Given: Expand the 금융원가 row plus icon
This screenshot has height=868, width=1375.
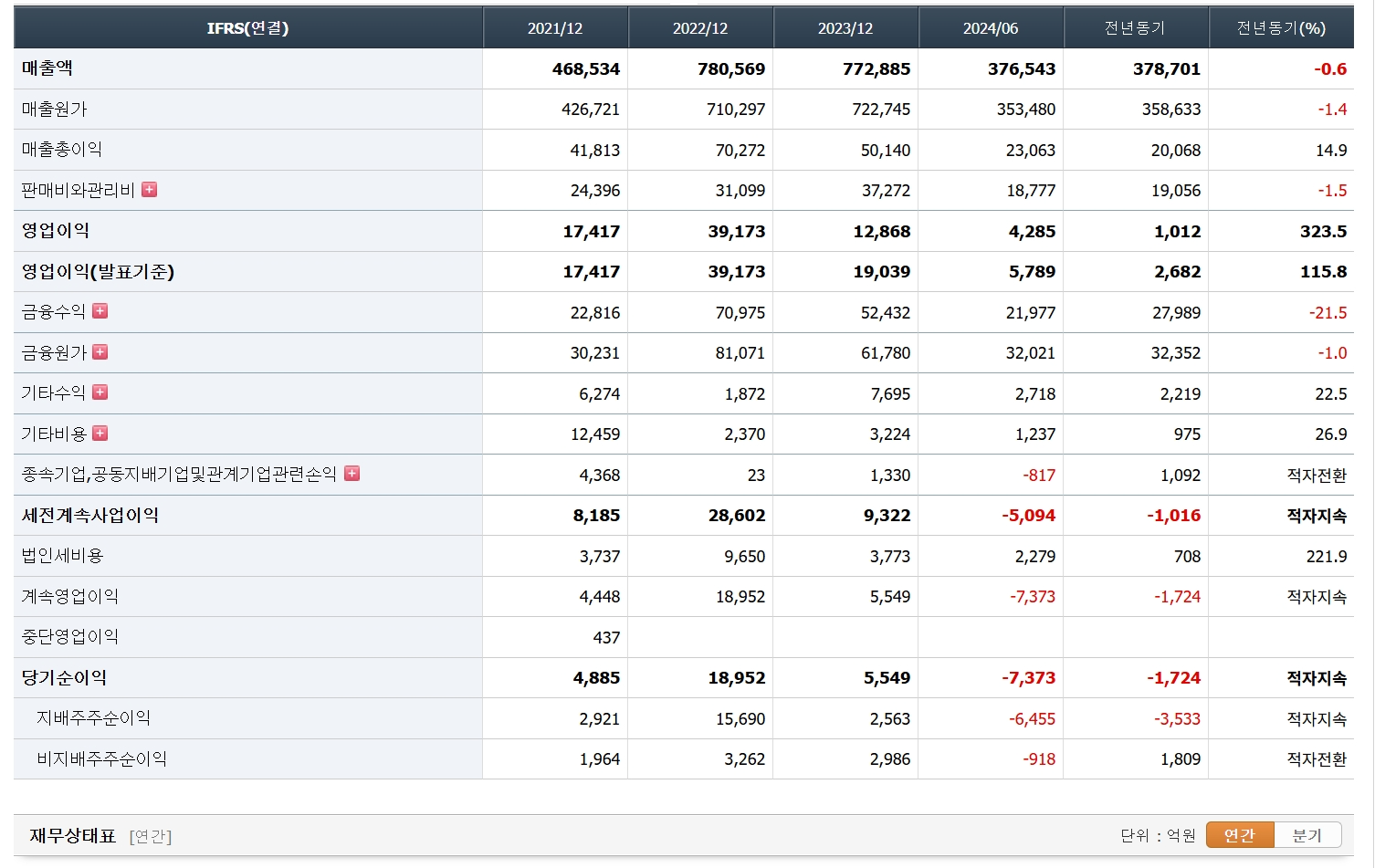Looking at the screenshot, I should (100, 352).
